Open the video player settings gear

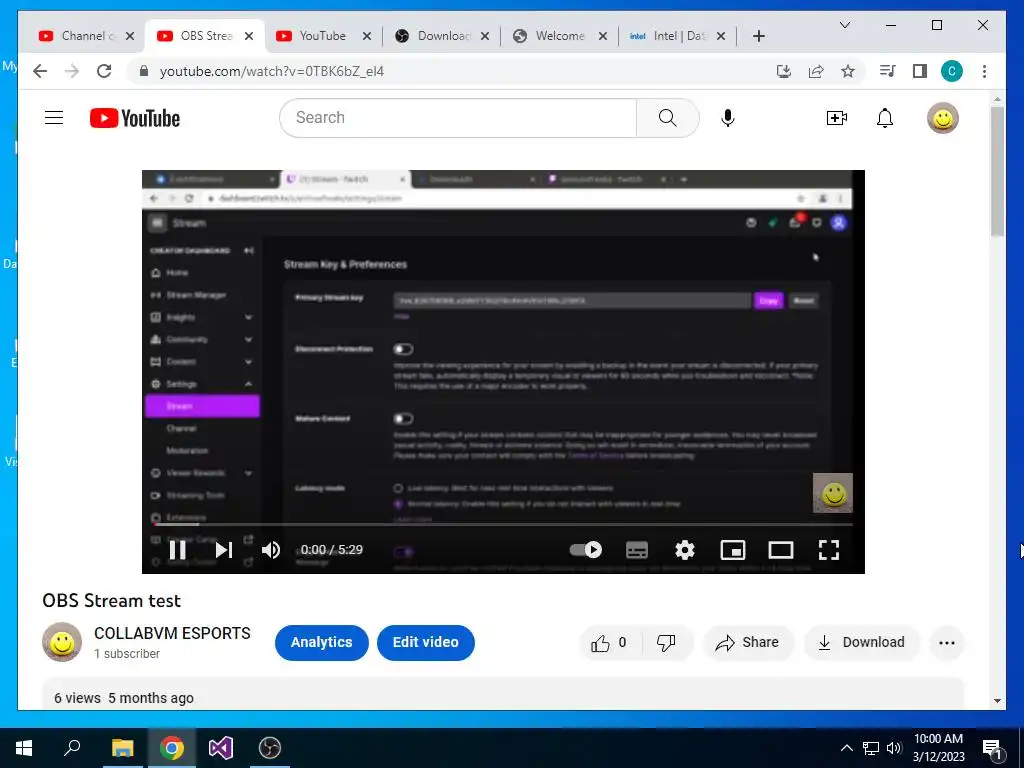click(x=684, y=550)
